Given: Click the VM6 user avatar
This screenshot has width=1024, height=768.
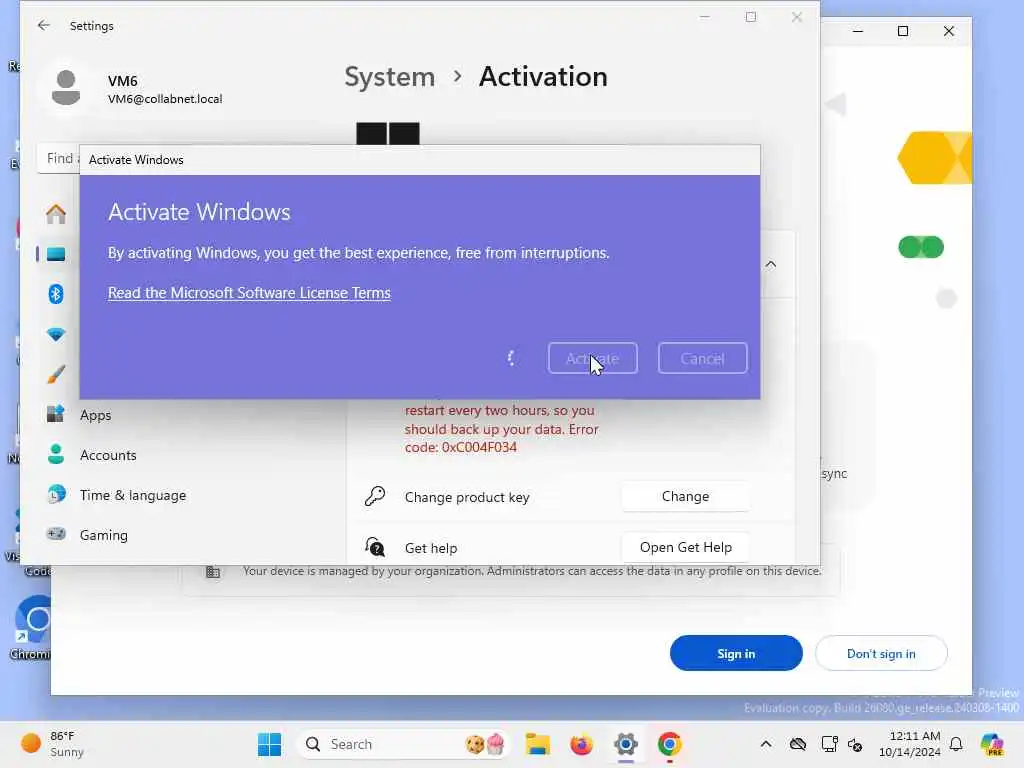Looking at the screenshot, I should (66, 88).
